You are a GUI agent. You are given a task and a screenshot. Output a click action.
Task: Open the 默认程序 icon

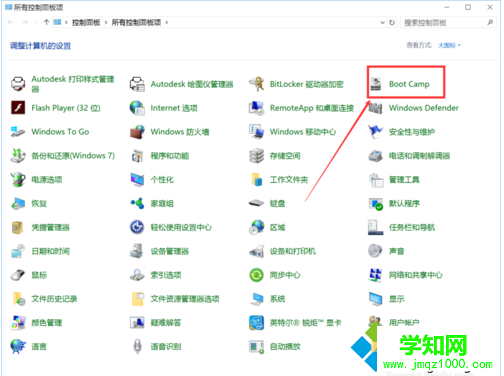pyautogui.click(x=376, y=203)
